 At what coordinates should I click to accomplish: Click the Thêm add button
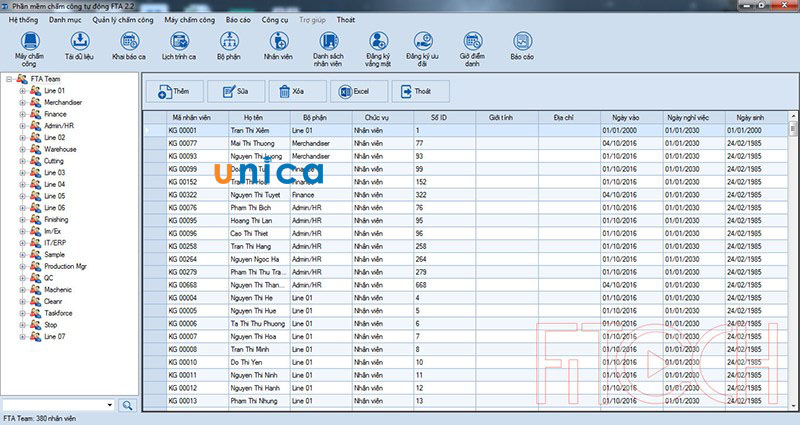tap(174, 91)
